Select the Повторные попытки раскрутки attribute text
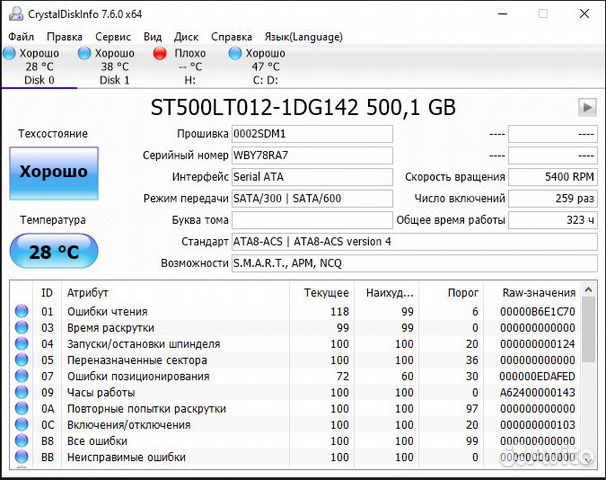Image resolution: width=606 pixels, height=480 pixels. coord(146,409)
